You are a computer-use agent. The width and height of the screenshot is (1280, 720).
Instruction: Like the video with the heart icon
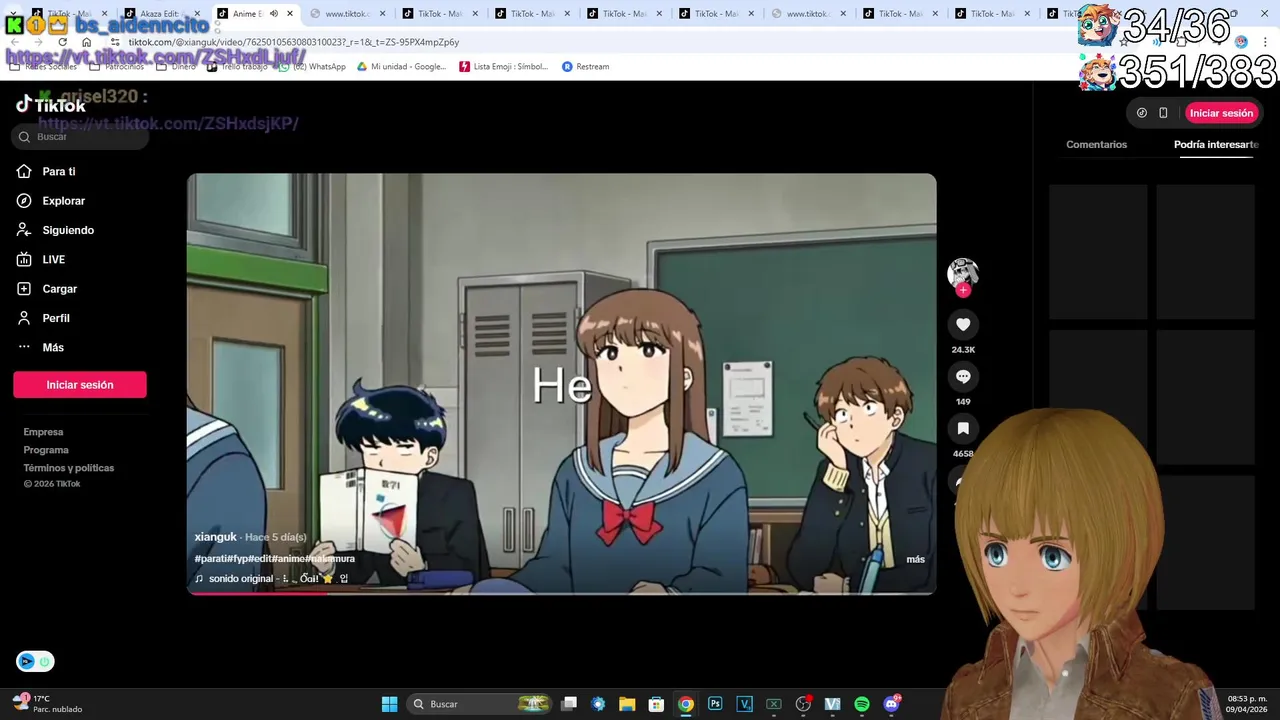coord(963,324)
